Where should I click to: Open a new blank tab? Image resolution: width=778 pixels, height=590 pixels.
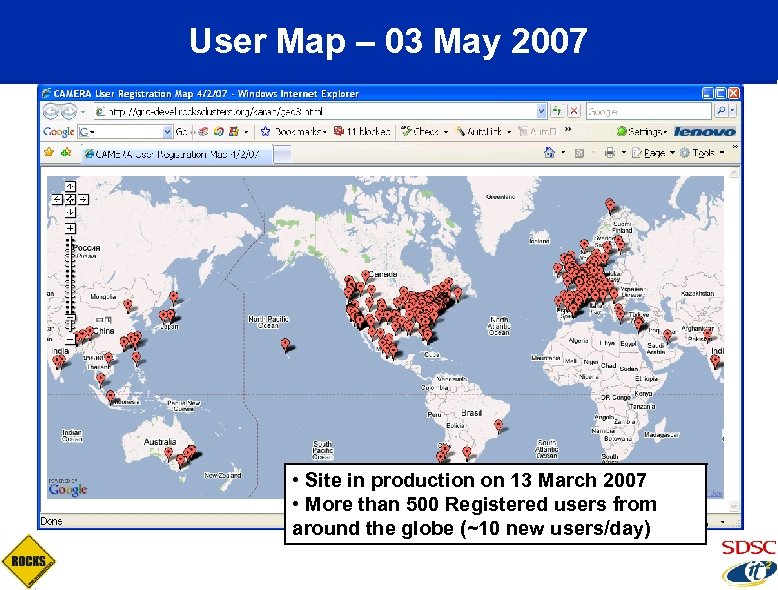[282, 155]
